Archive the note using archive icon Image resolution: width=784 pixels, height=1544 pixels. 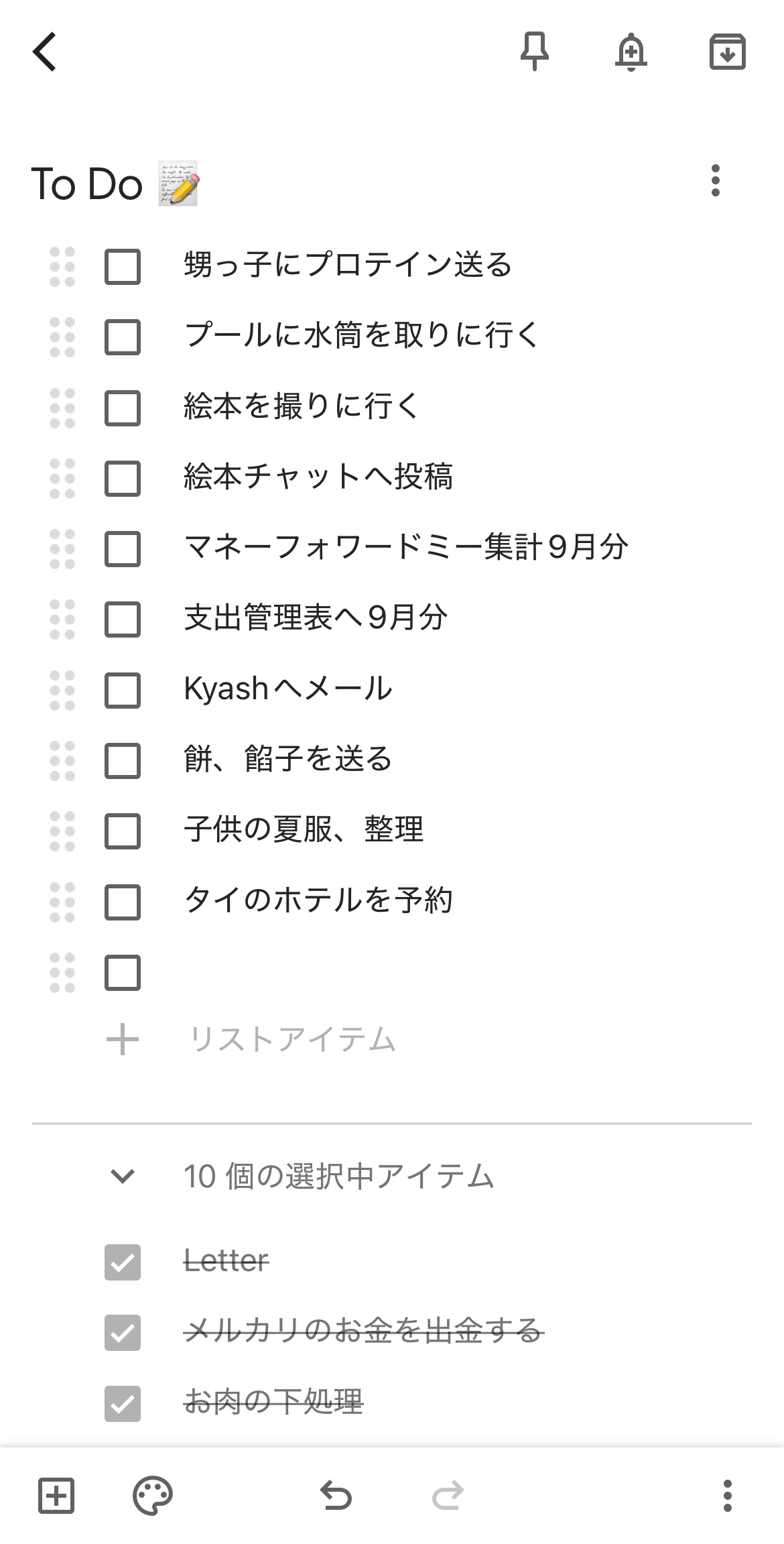(x=727, y=52)
